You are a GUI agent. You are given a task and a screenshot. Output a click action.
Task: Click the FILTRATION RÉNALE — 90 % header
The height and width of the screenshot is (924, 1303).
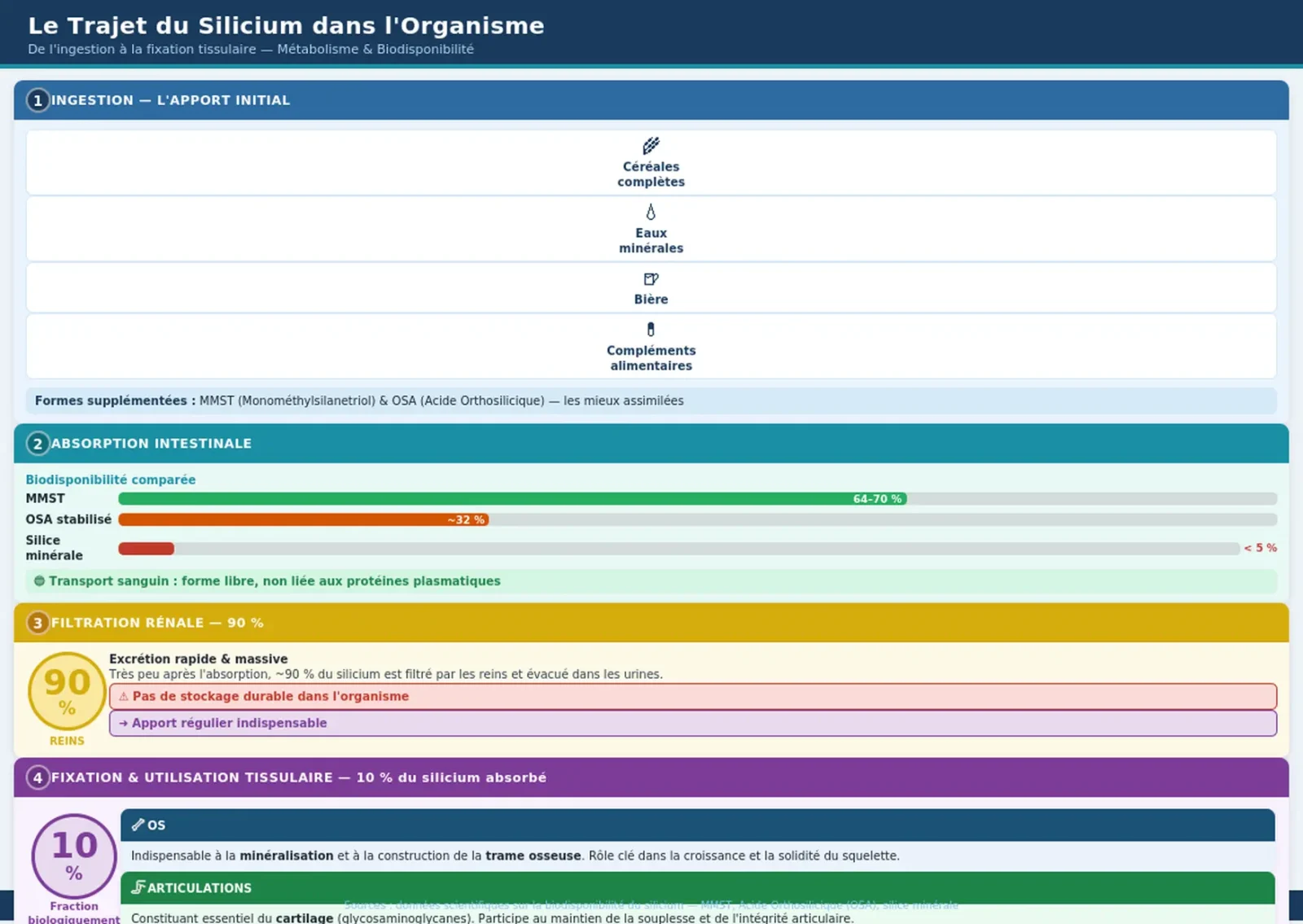coord(651,623)
